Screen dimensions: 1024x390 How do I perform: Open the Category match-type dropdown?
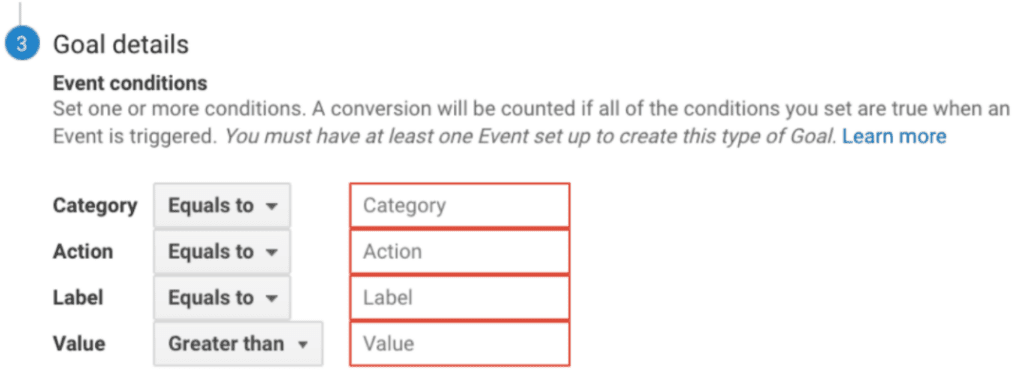[222, 206]
